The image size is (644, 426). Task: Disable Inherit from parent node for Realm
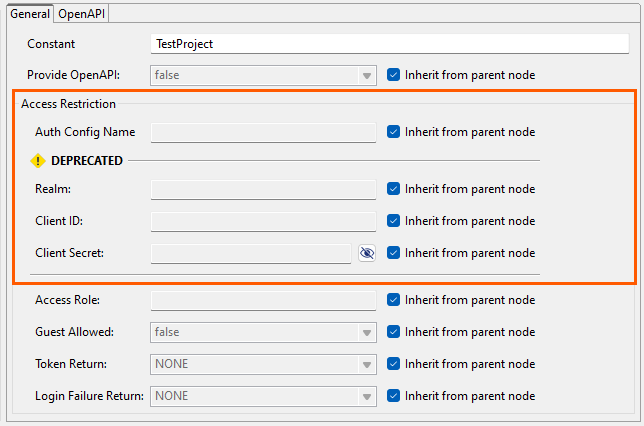(393, 189)
